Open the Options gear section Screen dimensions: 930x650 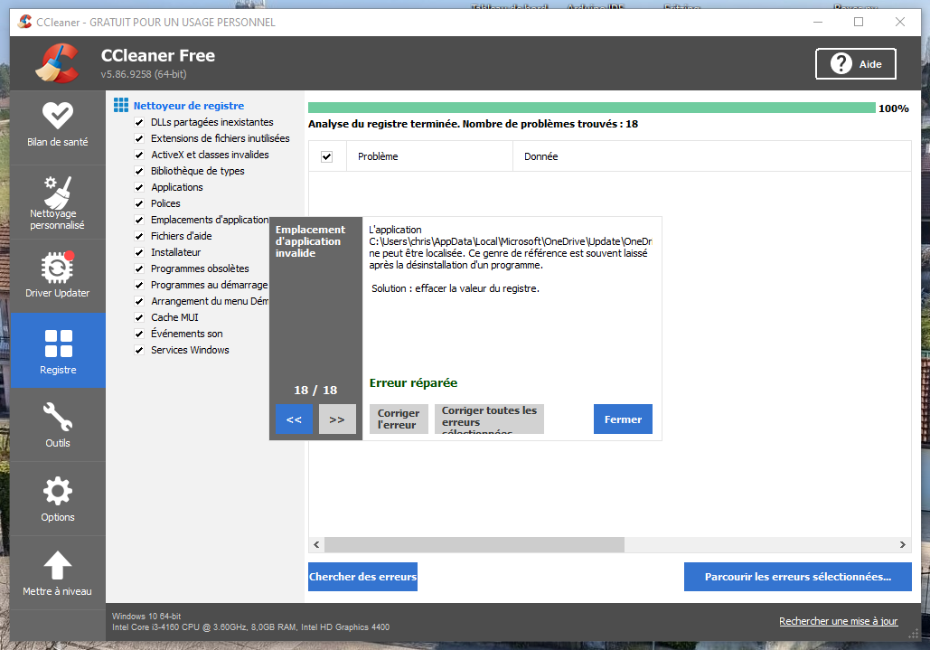coord(58,499)
